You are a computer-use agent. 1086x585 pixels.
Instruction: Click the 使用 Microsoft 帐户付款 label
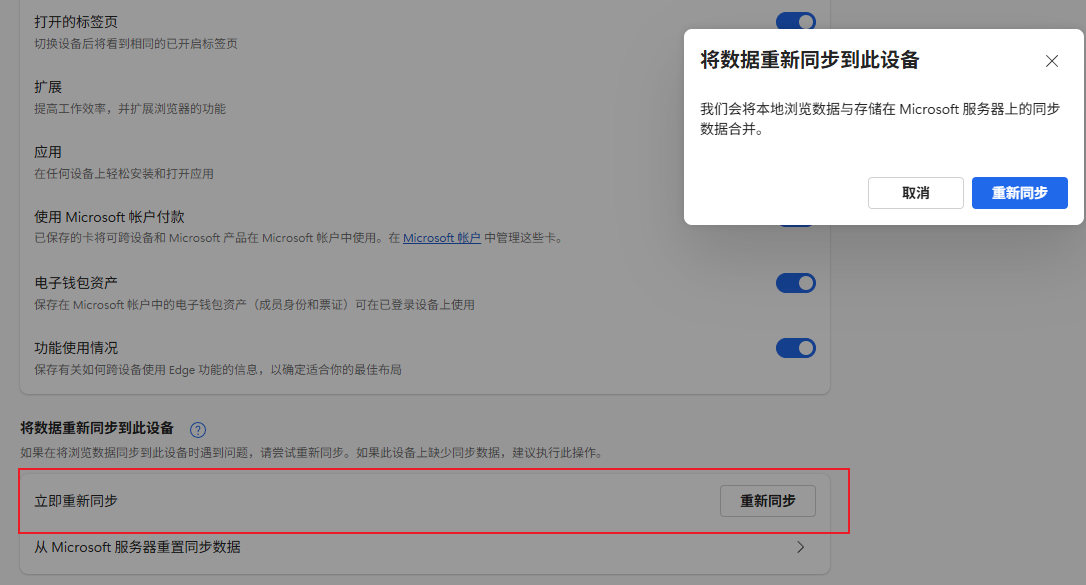coord(109,217)
